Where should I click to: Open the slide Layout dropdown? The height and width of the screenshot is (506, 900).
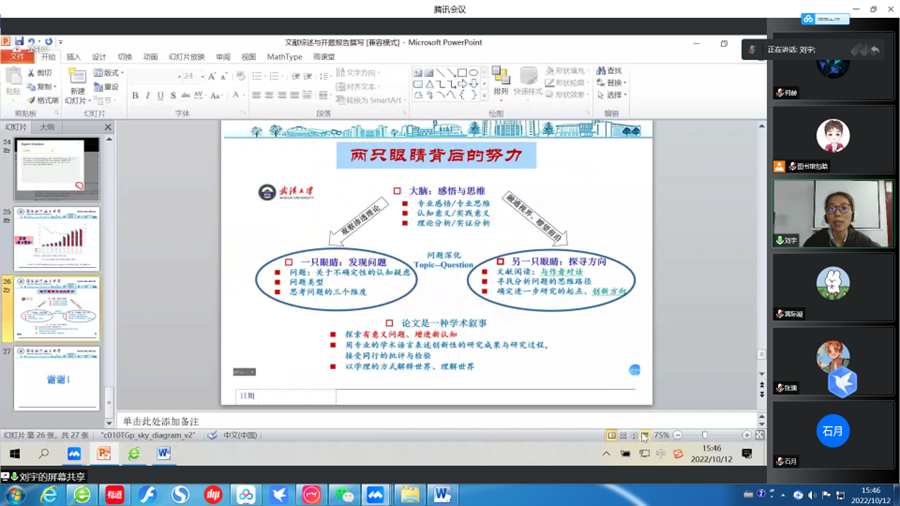point(110,73)
